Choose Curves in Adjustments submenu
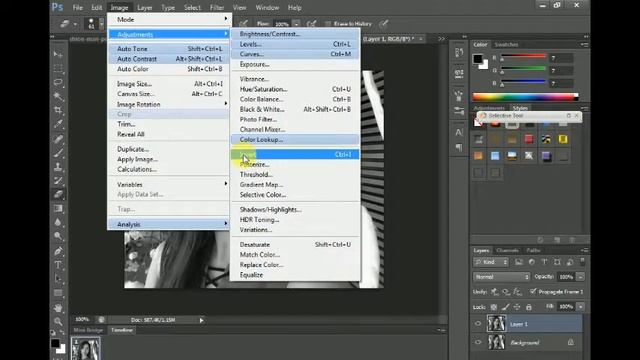640x360 pixels. point(295,54)
